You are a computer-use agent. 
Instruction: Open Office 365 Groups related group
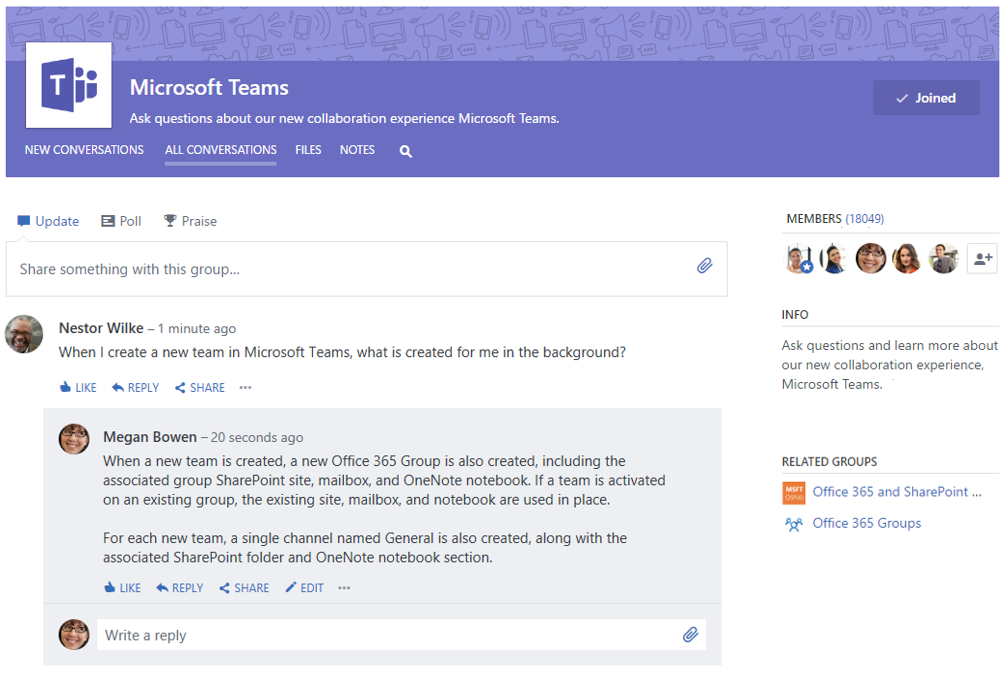pyautogui.click(x=867, y=523)
